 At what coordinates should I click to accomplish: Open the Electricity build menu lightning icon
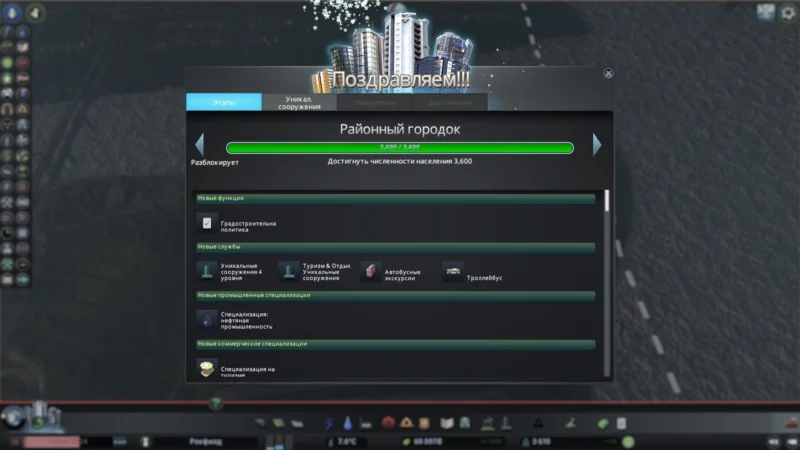pyautogui.click(x=330, y=423)
